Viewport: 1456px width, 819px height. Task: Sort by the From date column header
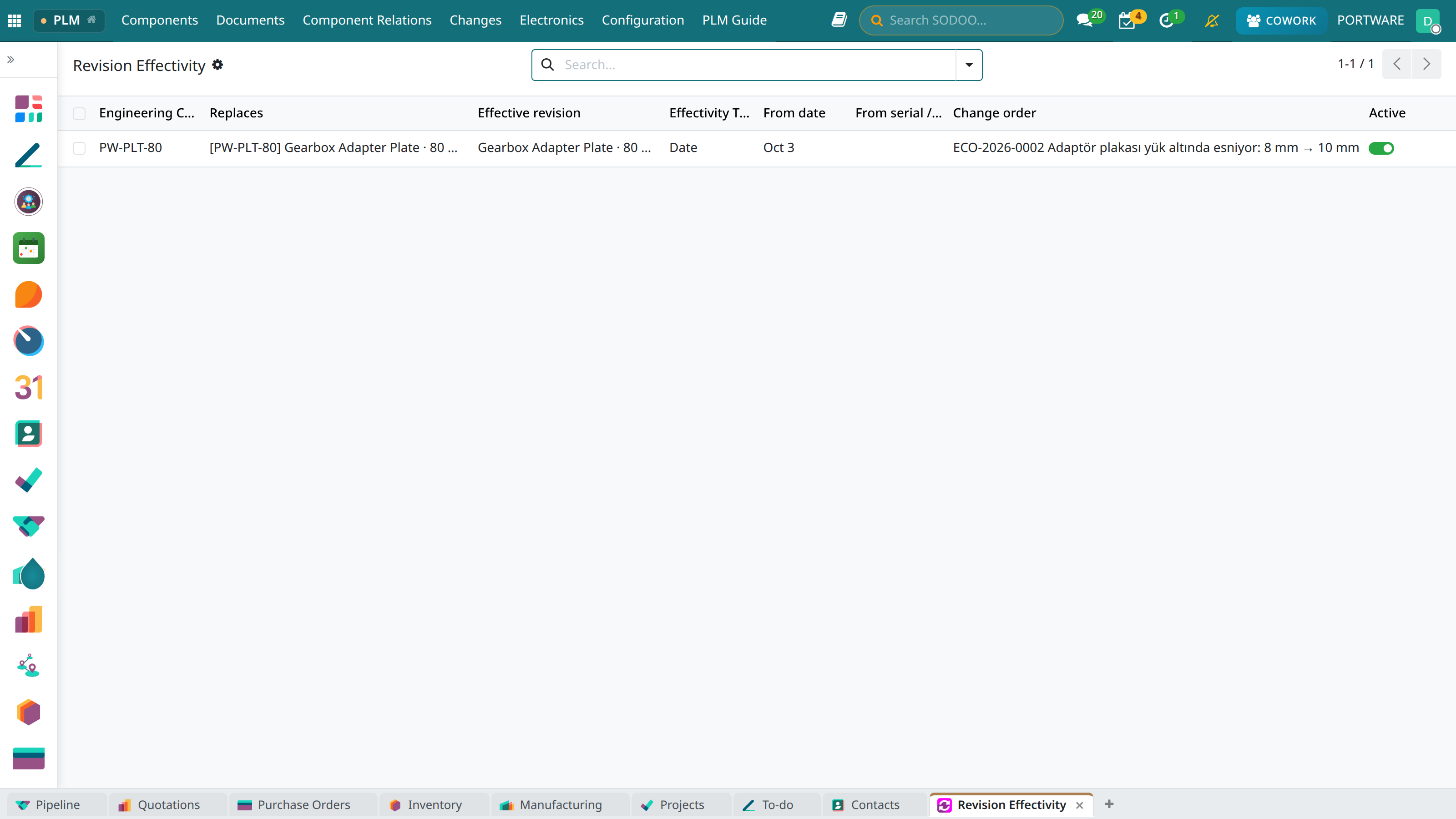click(x=794, y=113)
